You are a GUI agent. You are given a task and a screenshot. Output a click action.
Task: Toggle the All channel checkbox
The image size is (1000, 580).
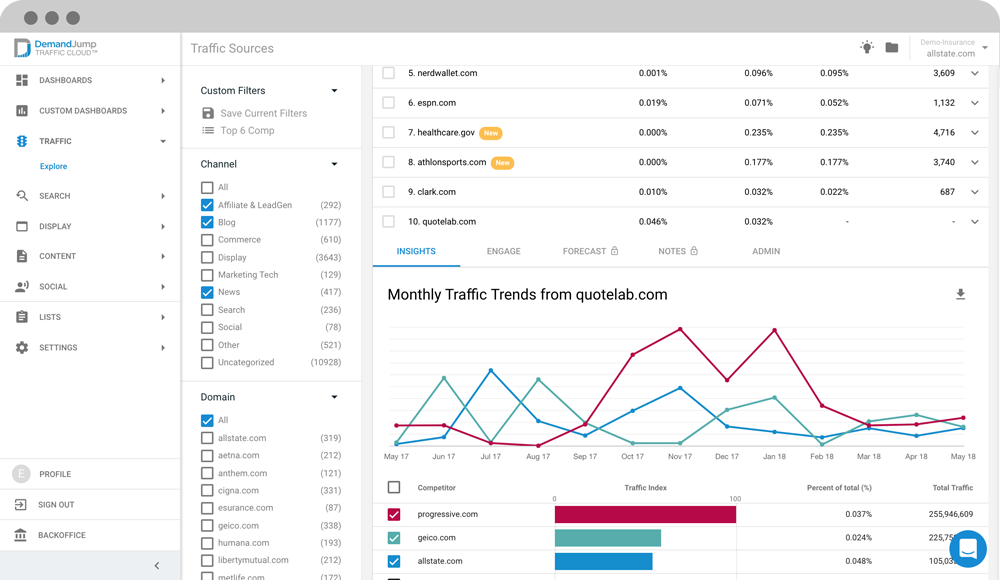[207, 188]
